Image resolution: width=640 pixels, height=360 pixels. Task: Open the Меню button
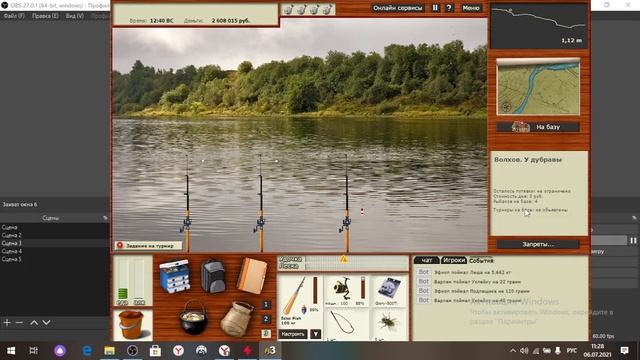click(471, 8)
